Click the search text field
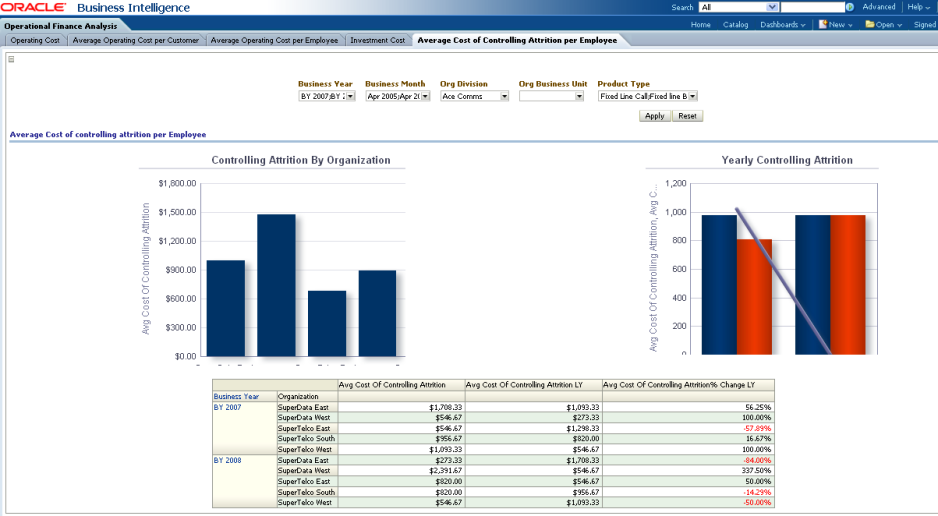The width and height of the screenshot is (938, 516). (812, 7)
